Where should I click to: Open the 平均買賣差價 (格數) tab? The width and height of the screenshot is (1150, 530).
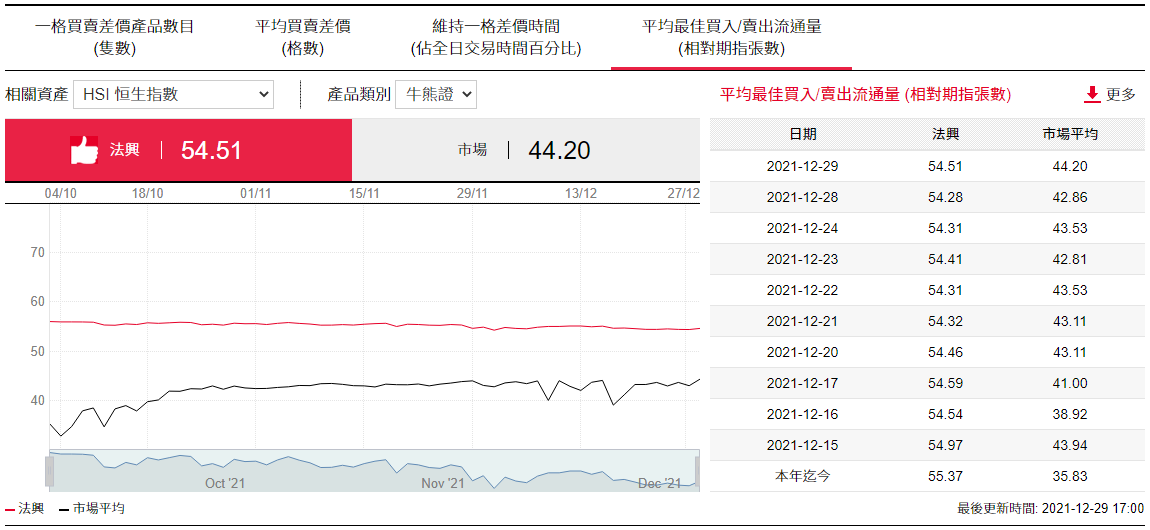click(303, 37)
